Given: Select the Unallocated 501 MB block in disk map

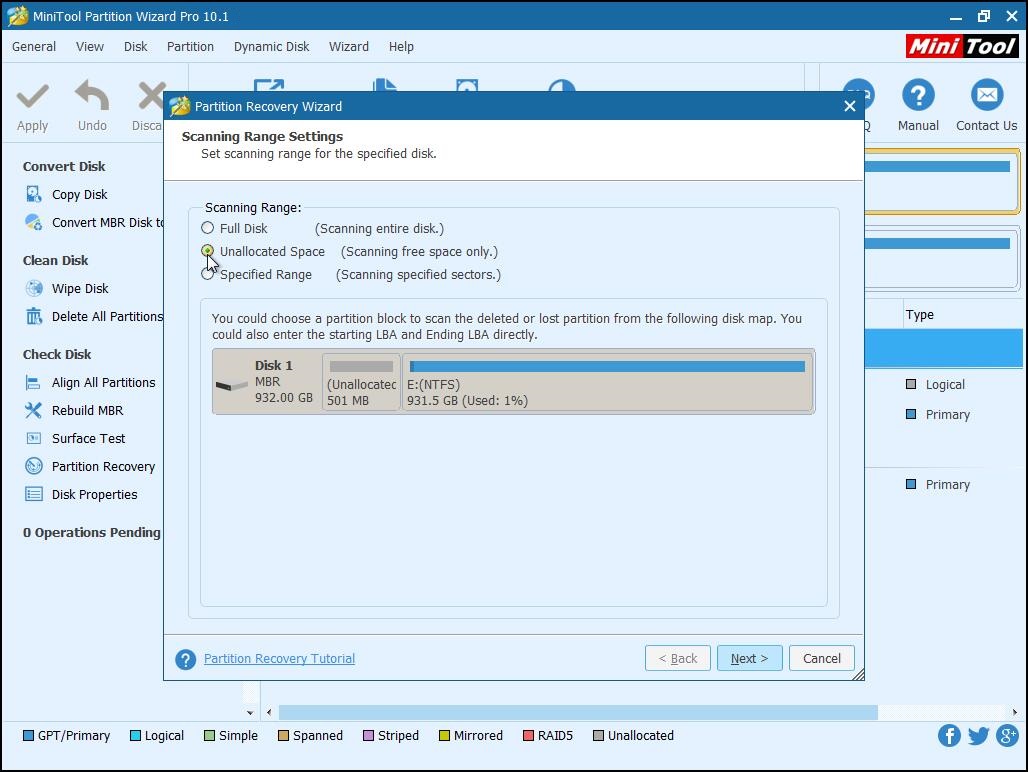Looking at the screenshot, I should coord(361,382).
